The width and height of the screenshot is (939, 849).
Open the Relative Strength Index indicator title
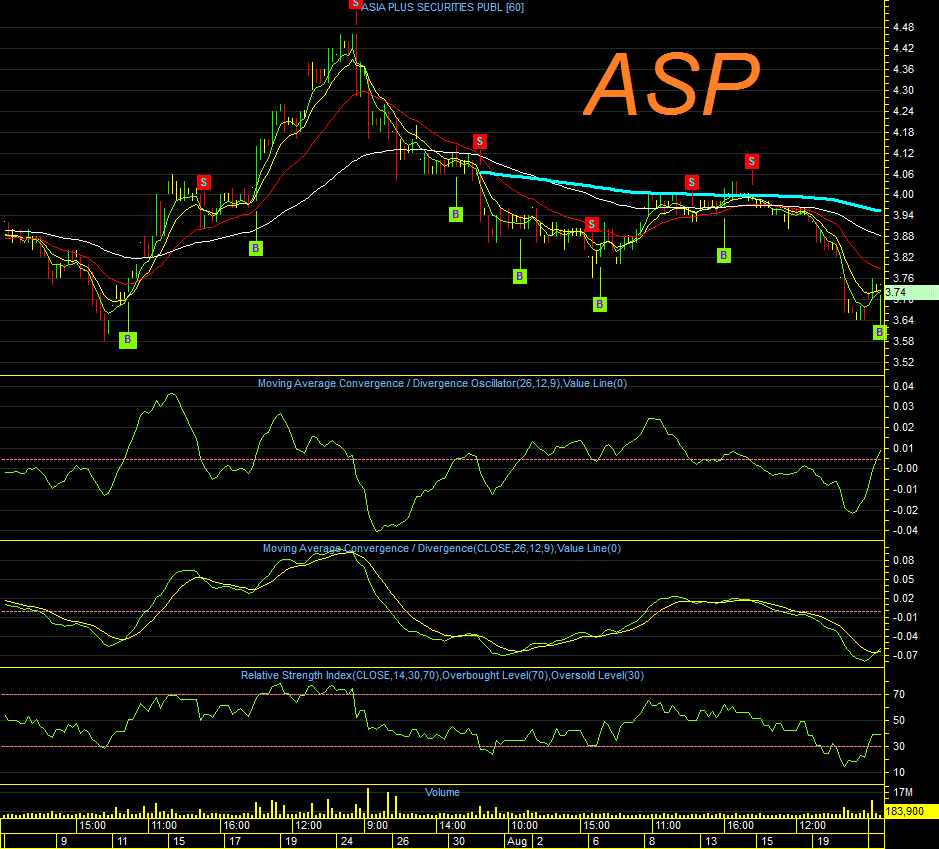click(x=442, y=675)
